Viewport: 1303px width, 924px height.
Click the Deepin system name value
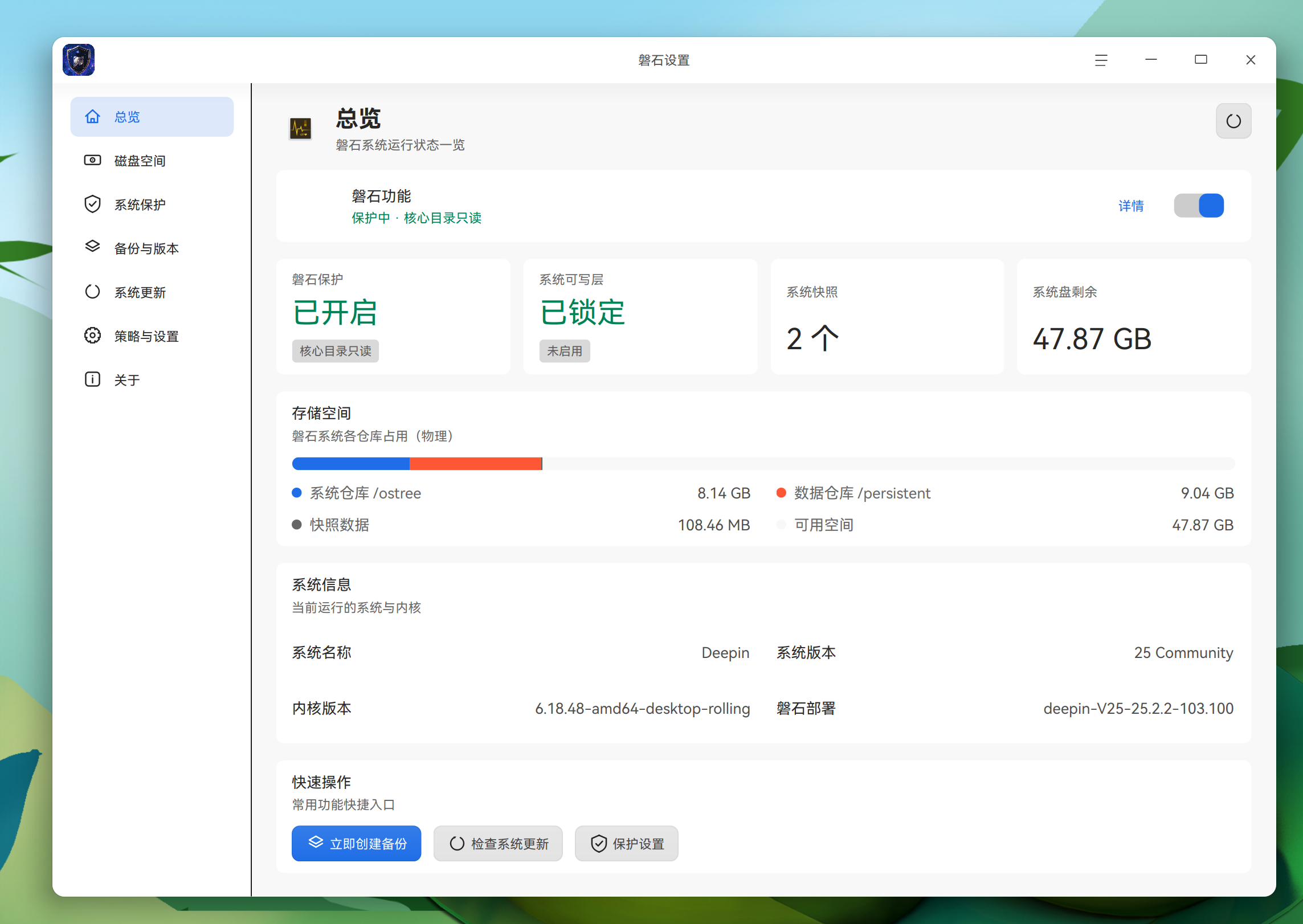(725, 652)
